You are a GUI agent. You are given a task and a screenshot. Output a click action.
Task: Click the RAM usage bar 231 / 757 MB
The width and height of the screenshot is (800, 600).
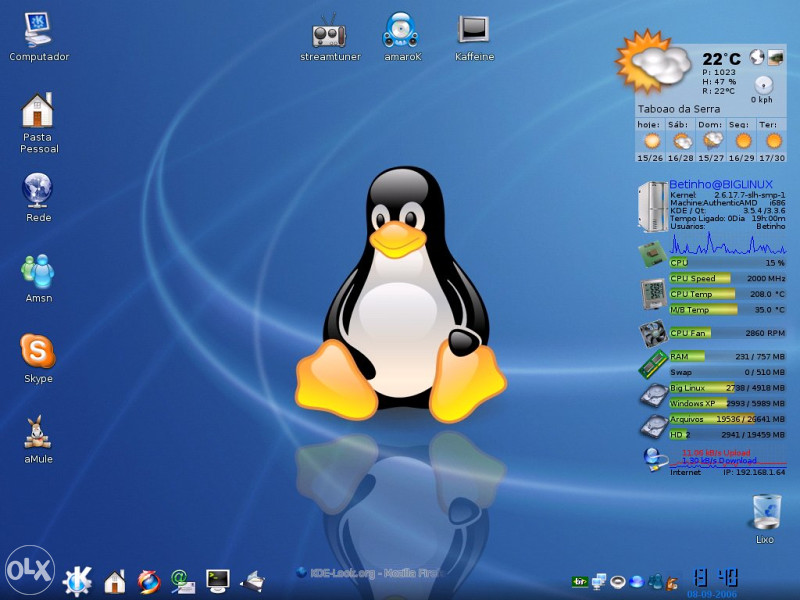[x=727, y=357]
